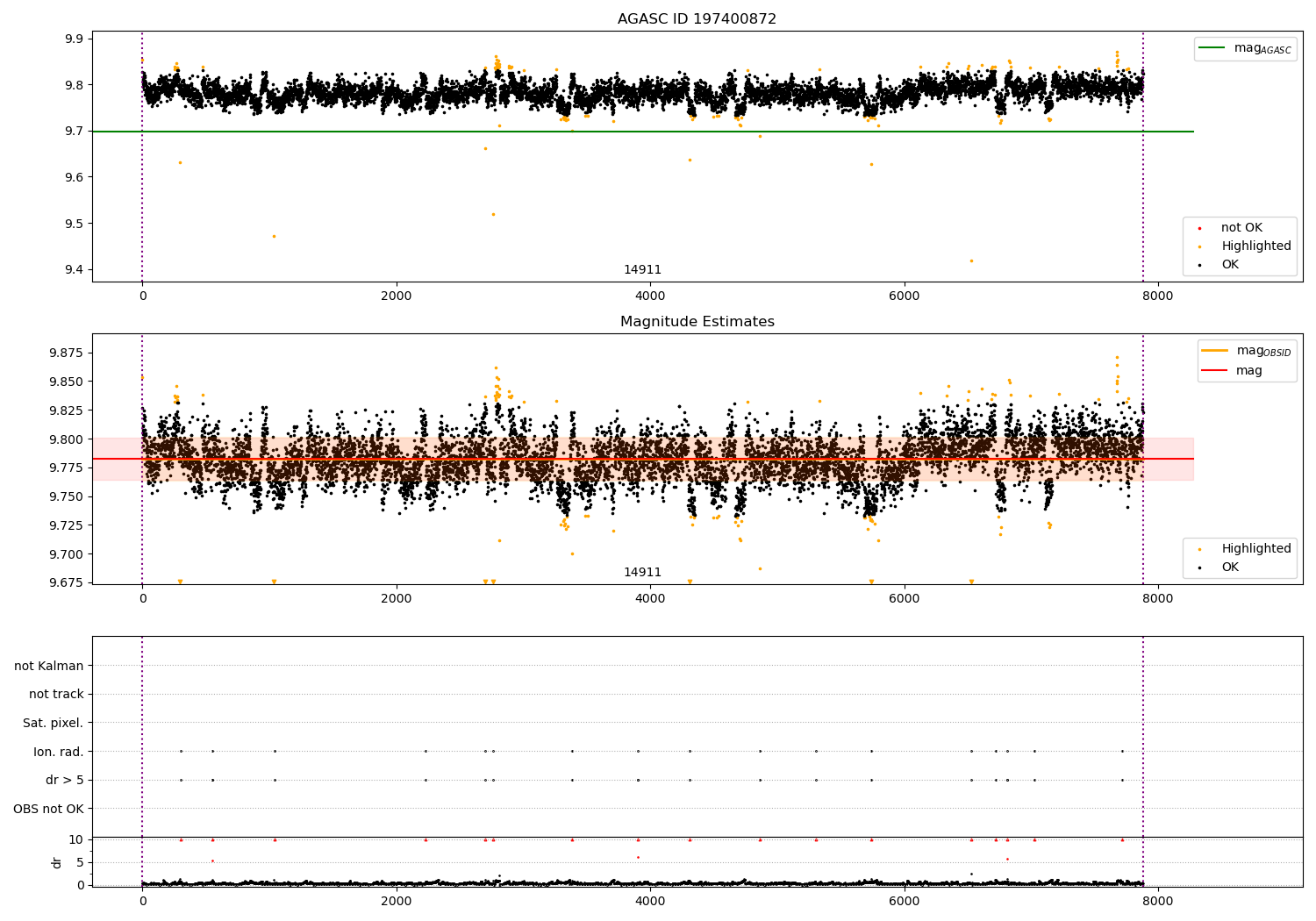Click the "Magnitude Estimates" plot title
The image size is (1316, 921).
[x=697, y=321]
